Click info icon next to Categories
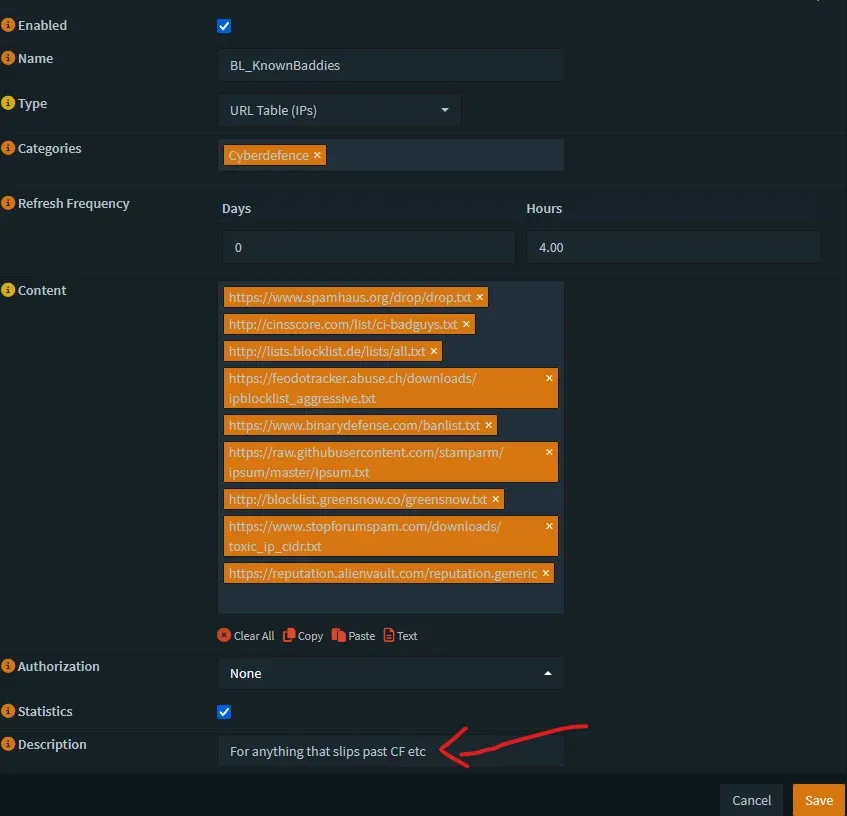847x816 pixels. coord(8,147)
